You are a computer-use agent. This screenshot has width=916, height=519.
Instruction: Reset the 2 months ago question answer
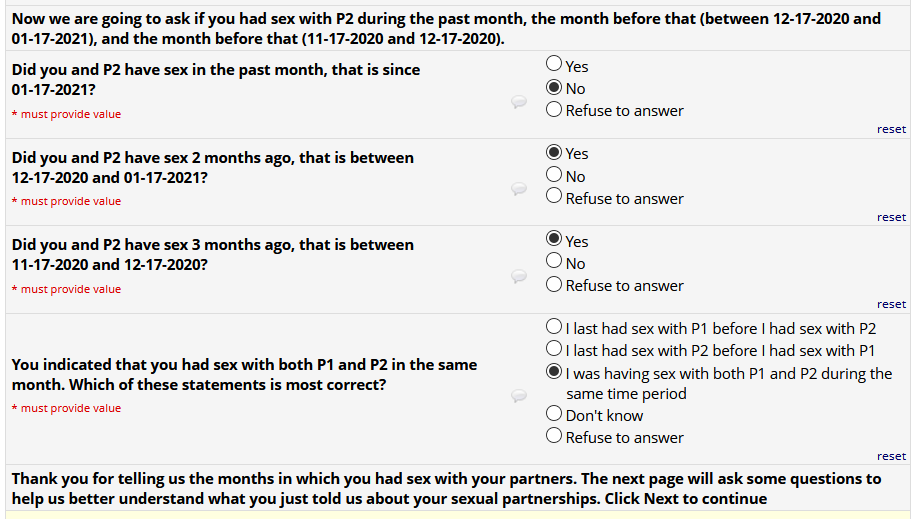click(x=891, y=217)
